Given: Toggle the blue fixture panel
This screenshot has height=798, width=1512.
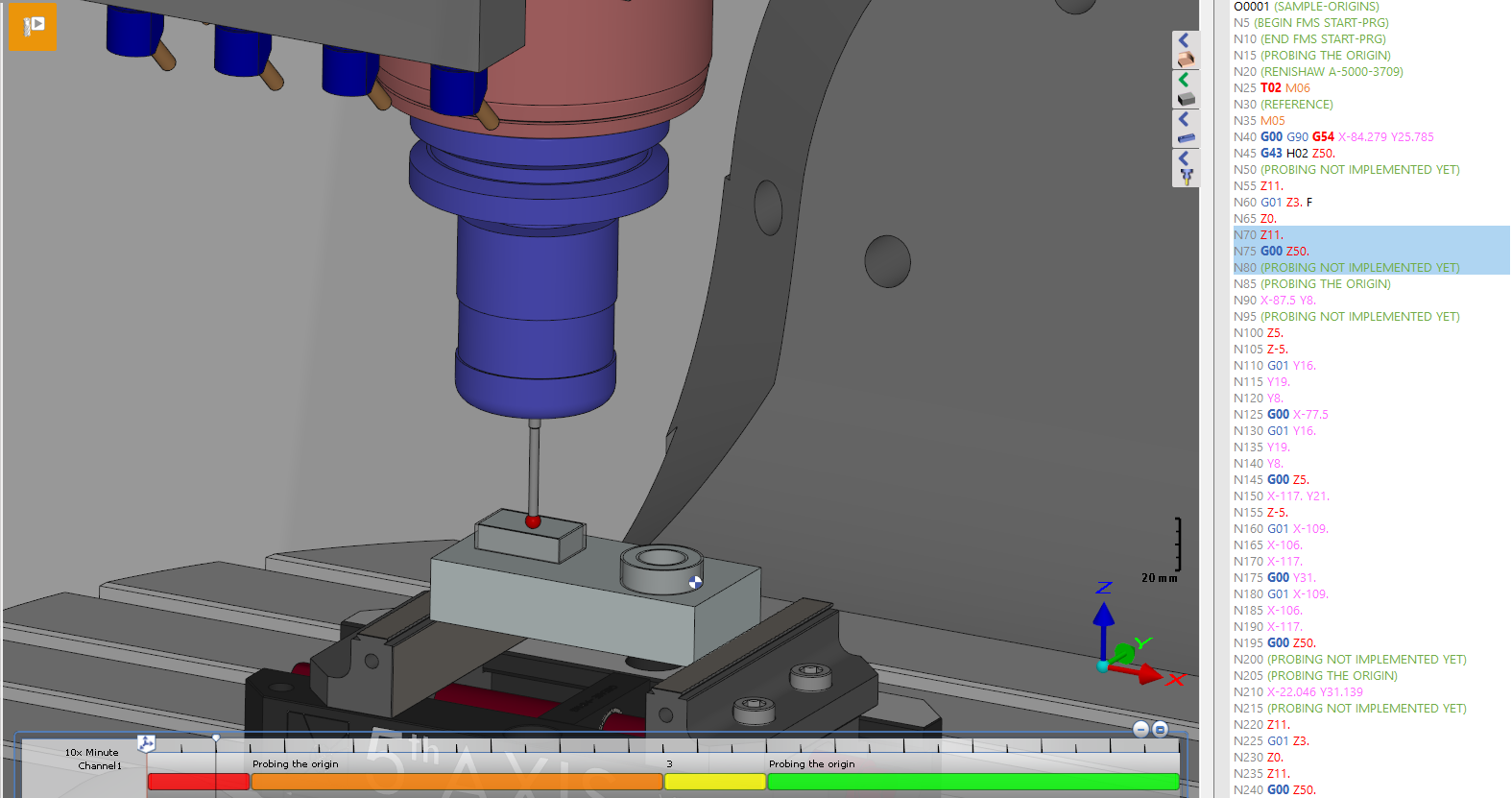Looking at the screenshot, I should 1186,137.
